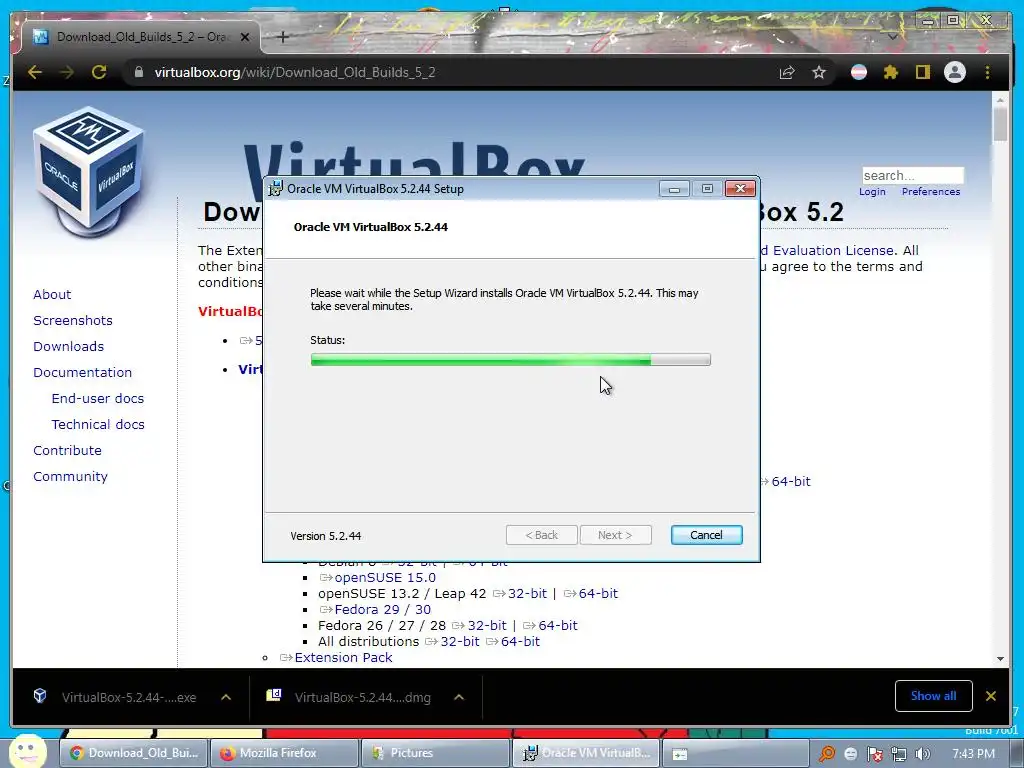Click the VirtualBox cube logo
This screenshot has width=1024, height=768.
pos(89,171)
